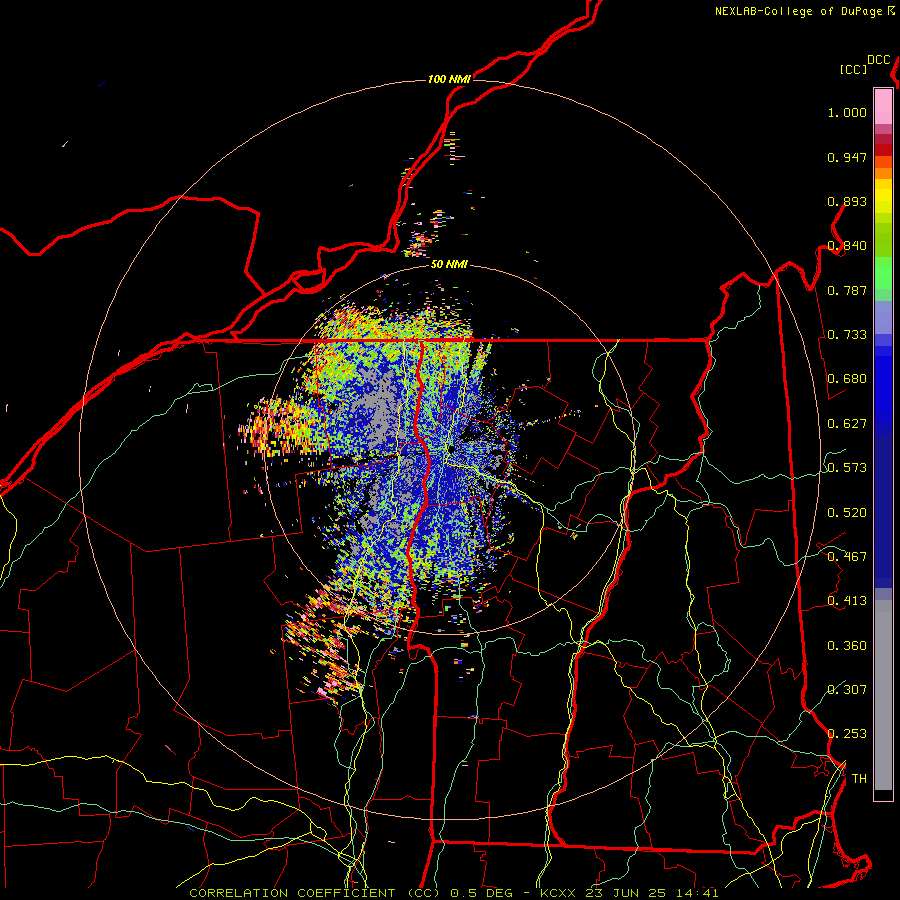Image resolution: width=900 pixels, height=900 pixels.
Task: Click the [CC] legend heading
Action: (853, 69)
